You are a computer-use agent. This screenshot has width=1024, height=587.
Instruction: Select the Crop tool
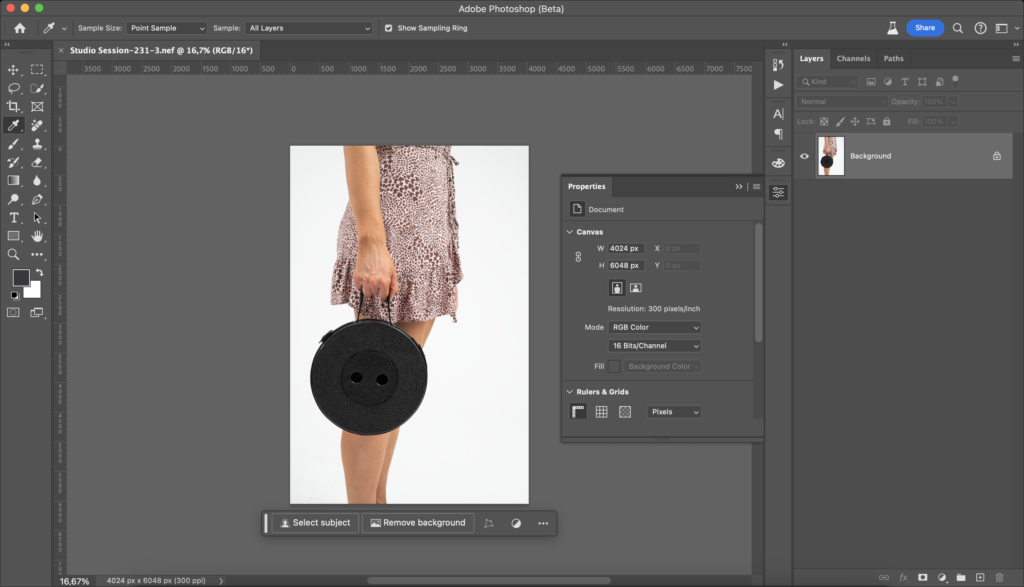click(14, 107)
